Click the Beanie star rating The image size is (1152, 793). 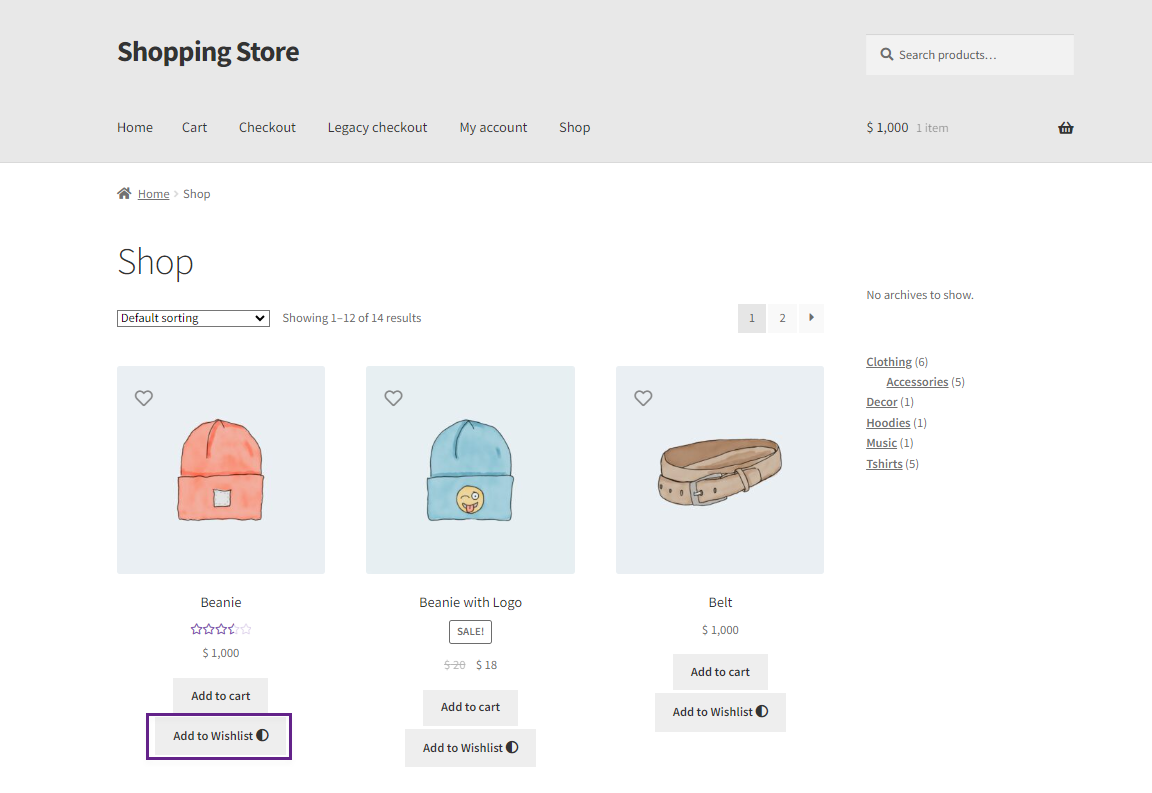[x=220, y=629]
